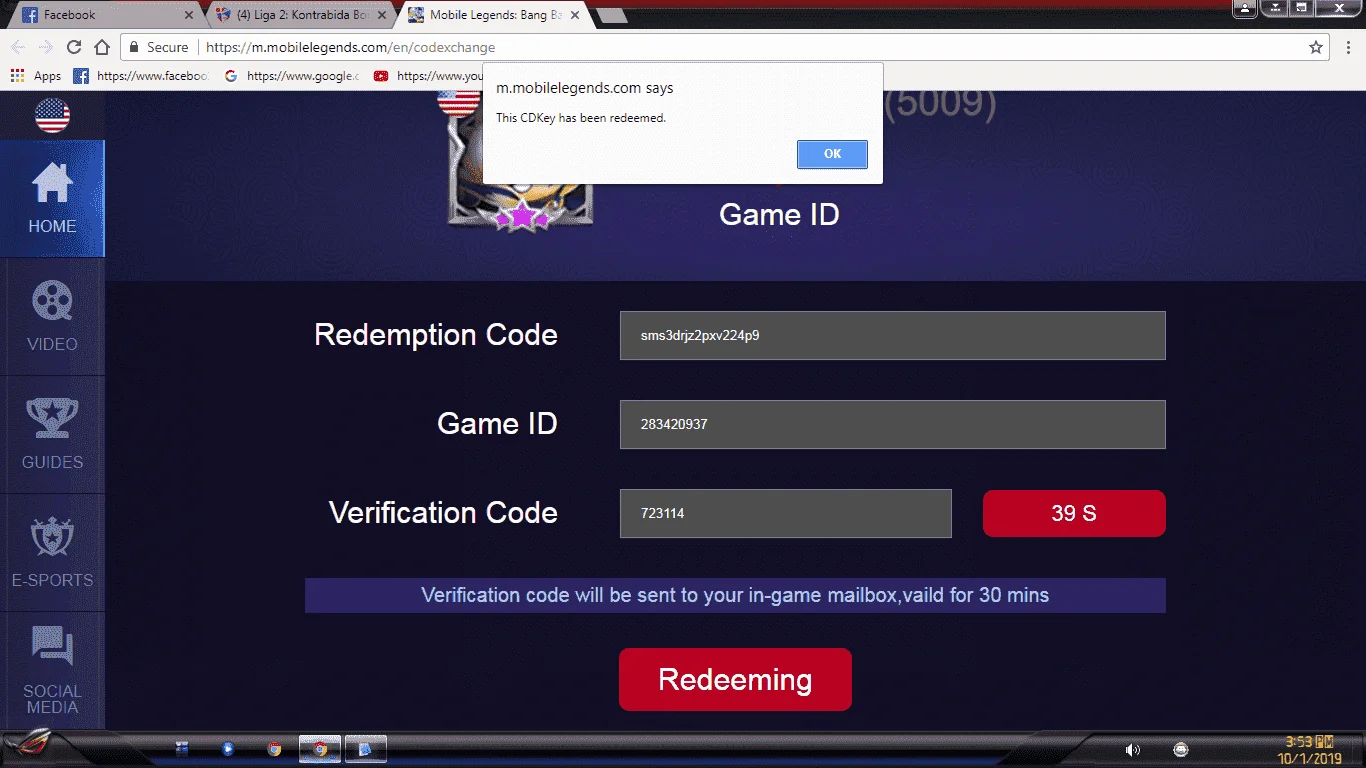This screenshot has height=768, width=1366.
Task: Select the Mobile Legends: Bang Bang tab
Action: click(x=494, y=15)
